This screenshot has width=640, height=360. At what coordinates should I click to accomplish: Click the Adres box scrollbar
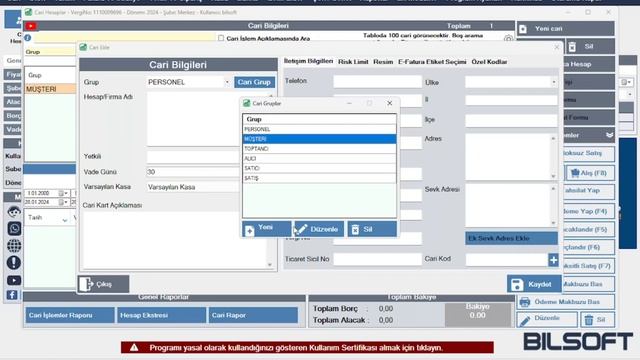[x=554, y=157]
